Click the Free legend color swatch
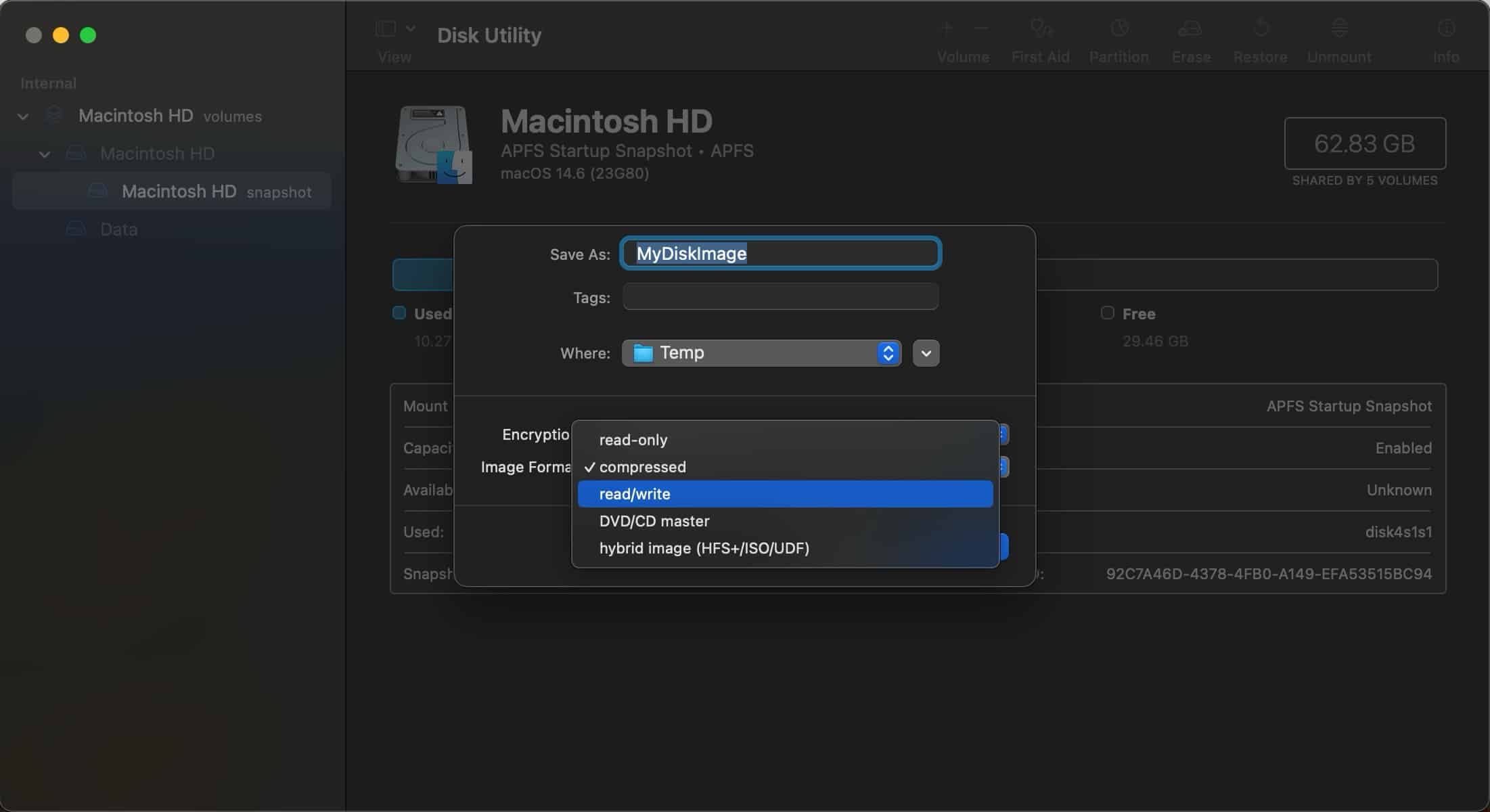Screen dimensions: 1490x812 pos(1108,313)
